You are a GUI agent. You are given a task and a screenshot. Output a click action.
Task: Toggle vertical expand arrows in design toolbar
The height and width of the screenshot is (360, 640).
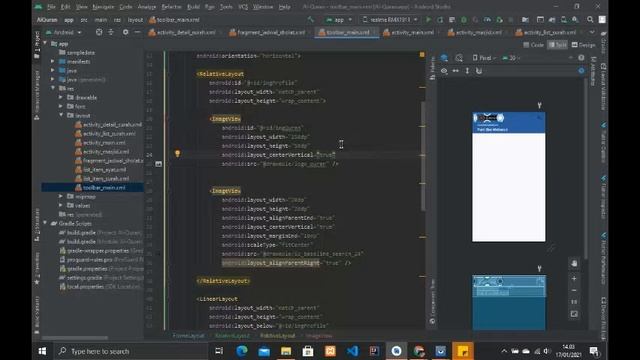[x=467, y=71]
